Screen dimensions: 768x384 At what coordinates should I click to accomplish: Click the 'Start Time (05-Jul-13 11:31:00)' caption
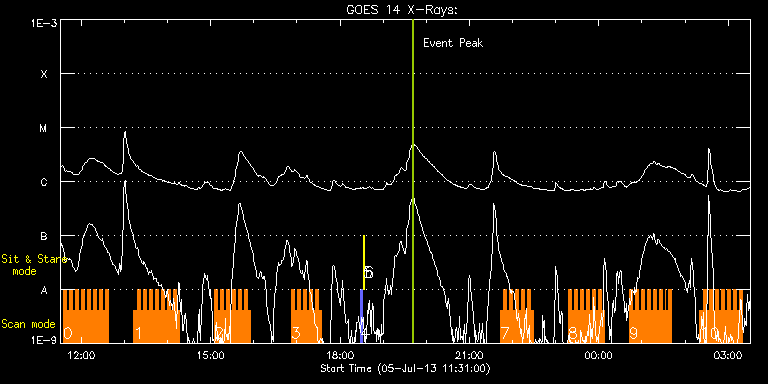[x=406, y=368]
